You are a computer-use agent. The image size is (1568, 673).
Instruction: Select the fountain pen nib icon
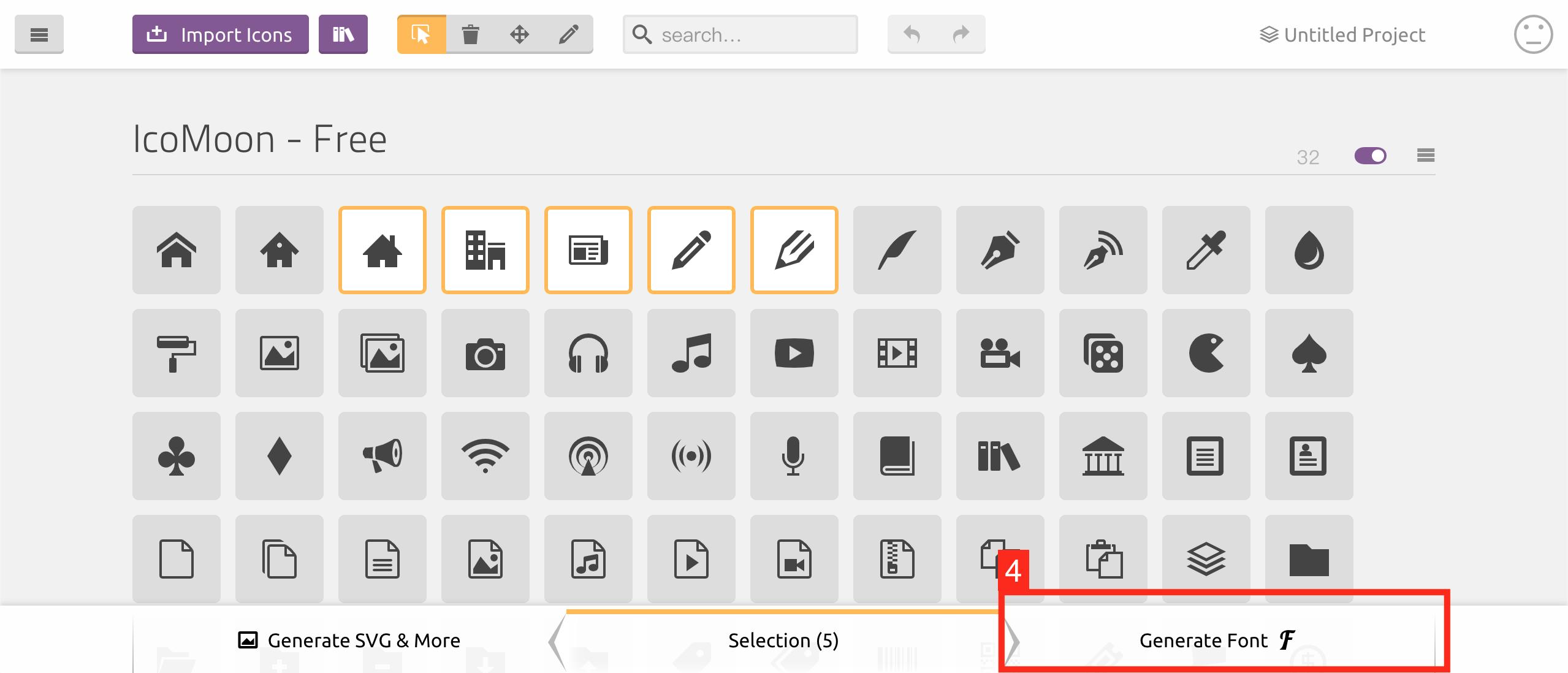[1000, 250]
